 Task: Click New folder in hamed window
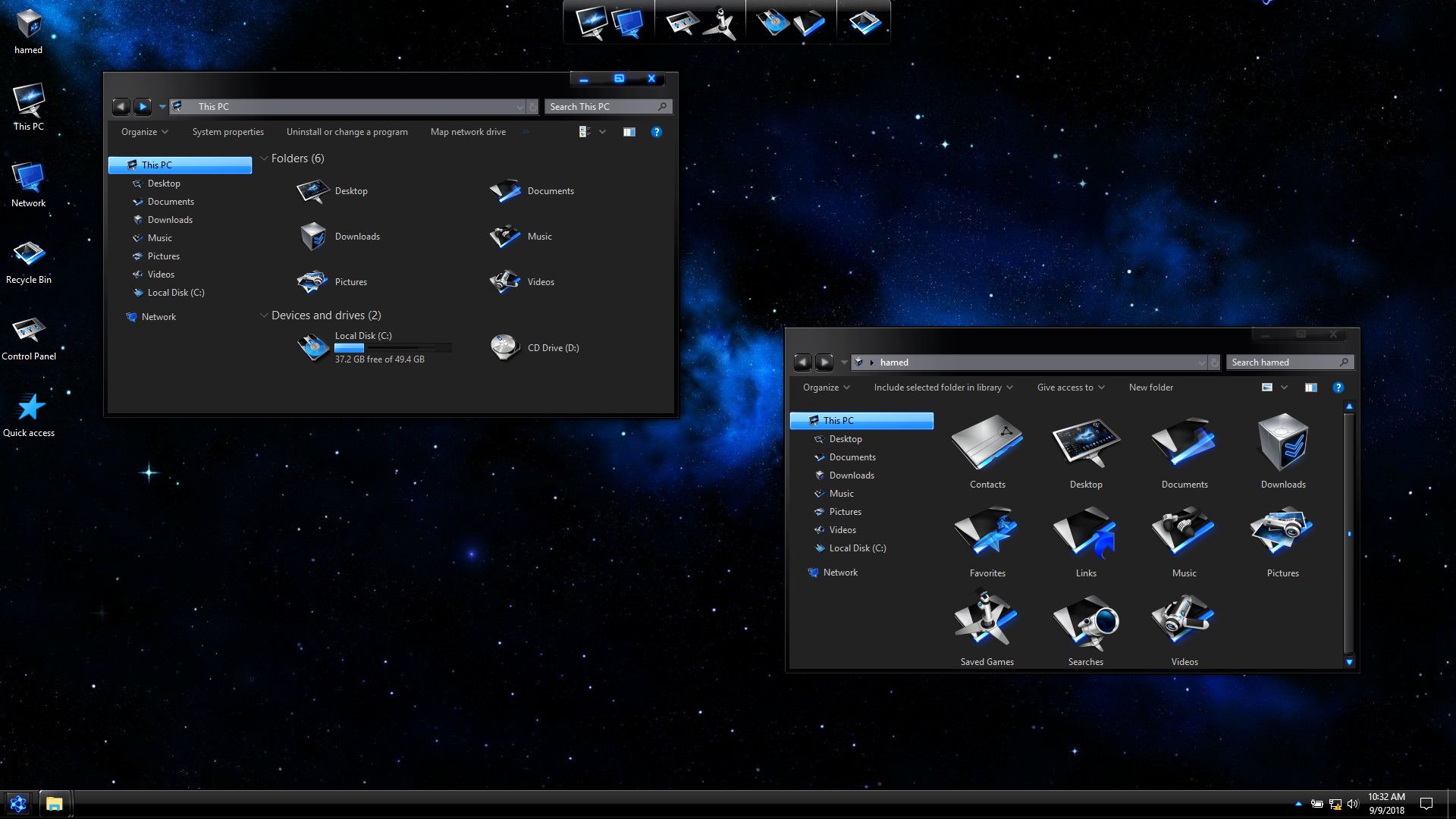1150,388
